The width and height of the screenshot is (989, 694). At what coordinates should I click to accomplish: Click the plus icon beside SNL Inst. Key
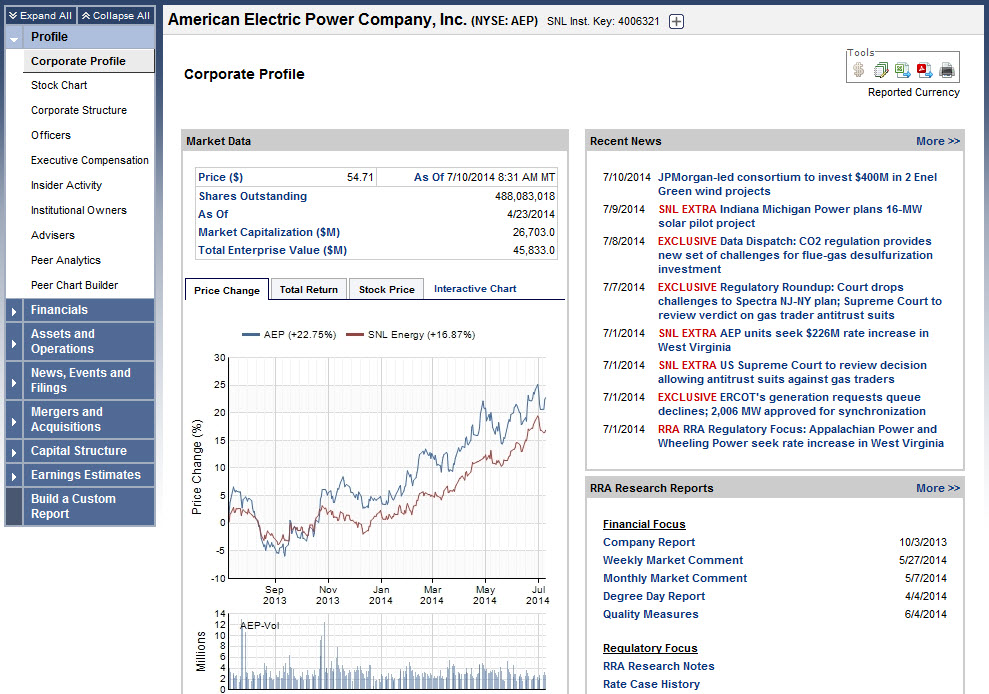pyautogui.click(x=676, y=21)
